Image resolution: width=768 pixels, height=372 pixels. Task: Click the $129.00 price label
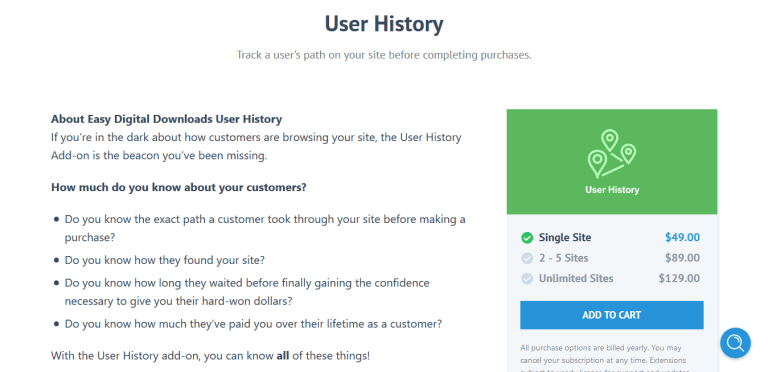point(679,279)
